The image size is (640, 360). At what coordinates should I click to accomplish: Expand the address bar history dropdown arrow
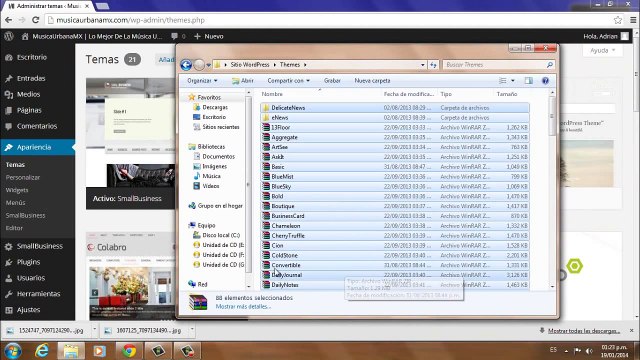pos(423,65)
